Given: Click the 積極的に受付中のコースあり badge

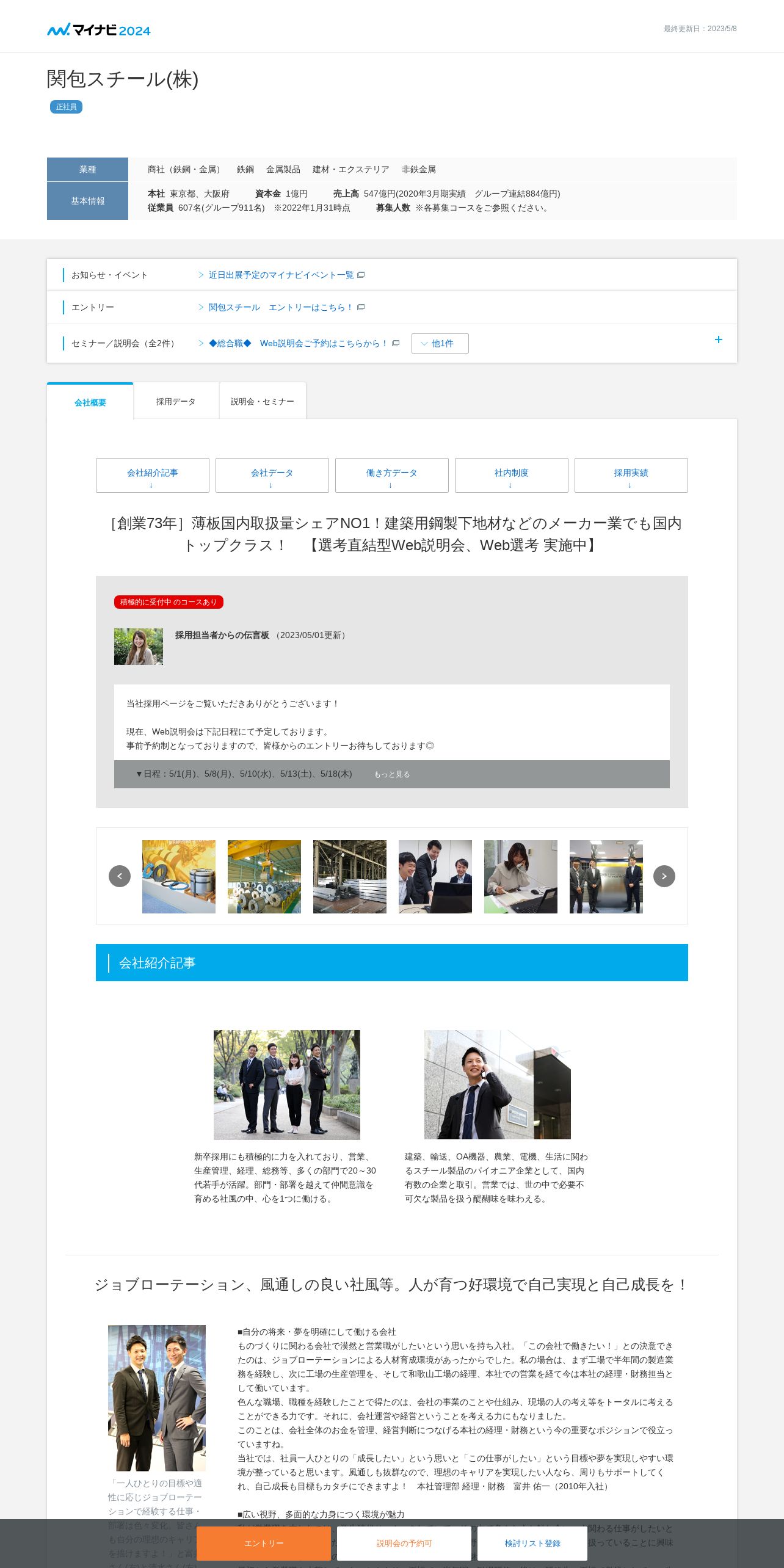Looking at the screenshot, I should (169, 602).
